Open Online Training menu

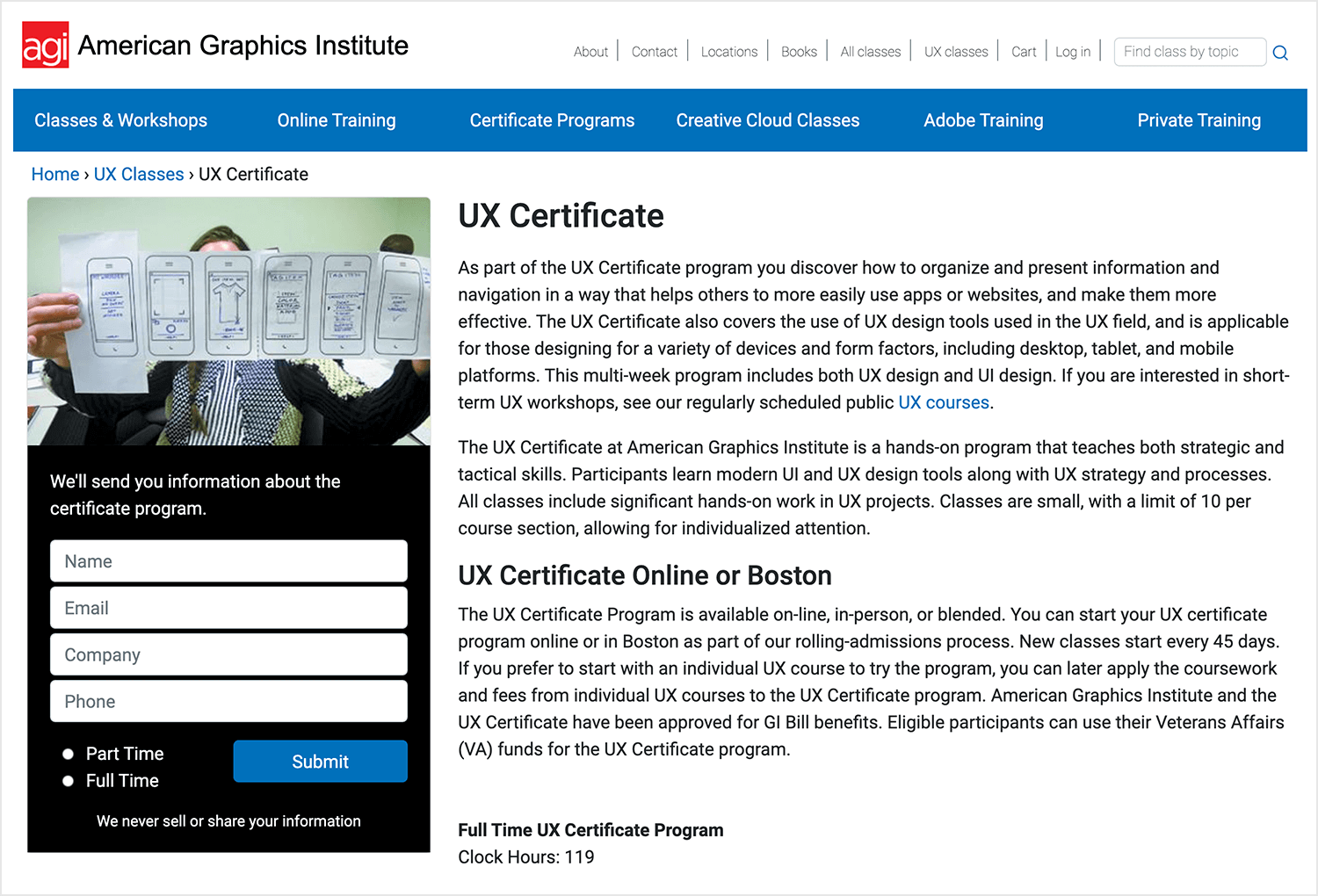(337, 120)
